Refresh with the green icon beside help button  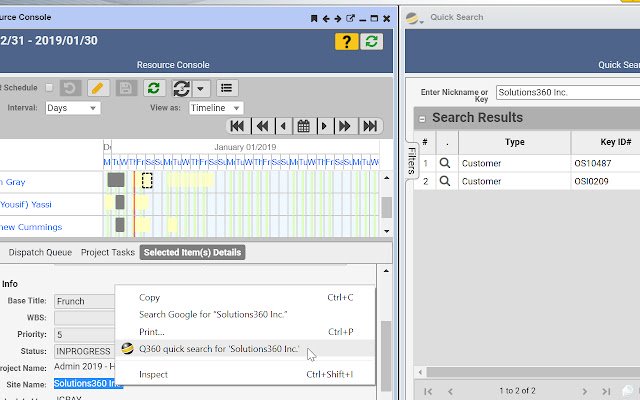(371, 41)
